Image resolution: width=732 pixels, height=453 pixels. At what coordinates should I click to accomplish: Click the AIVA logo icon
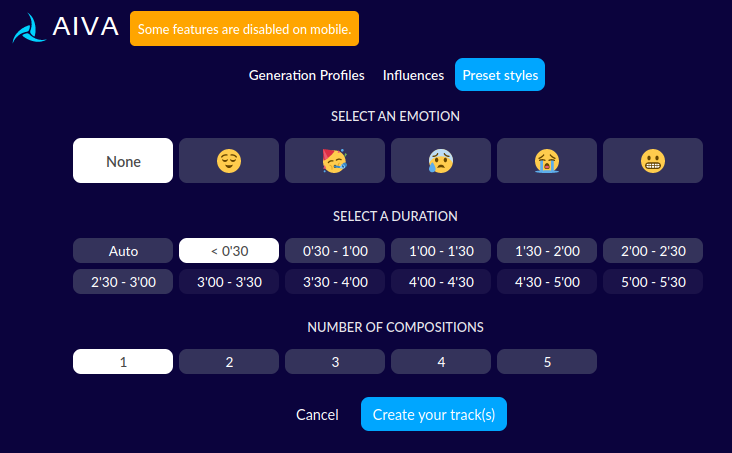(29, 28)
